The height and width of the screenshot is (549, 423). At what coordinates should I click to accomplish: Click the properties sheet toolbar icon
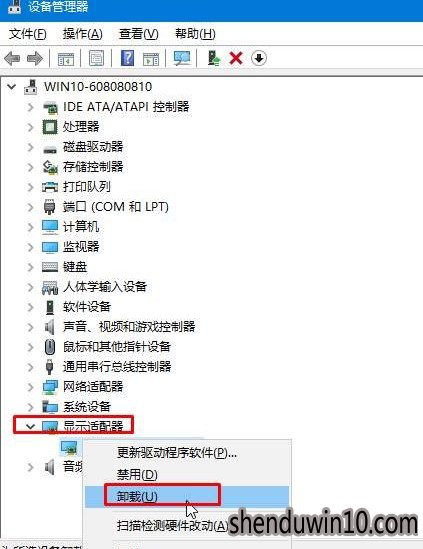(x=96, y=58)
